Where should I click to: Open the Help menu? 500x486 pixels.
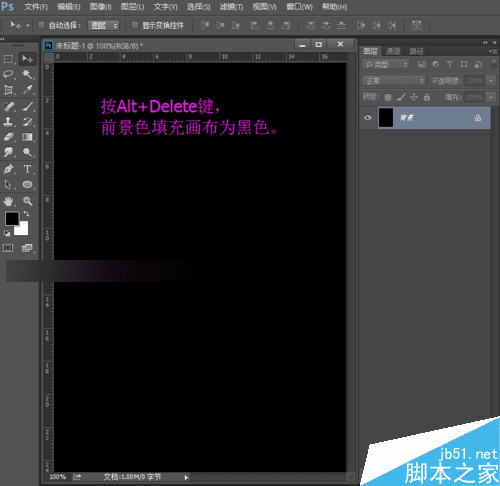(334, 7)
